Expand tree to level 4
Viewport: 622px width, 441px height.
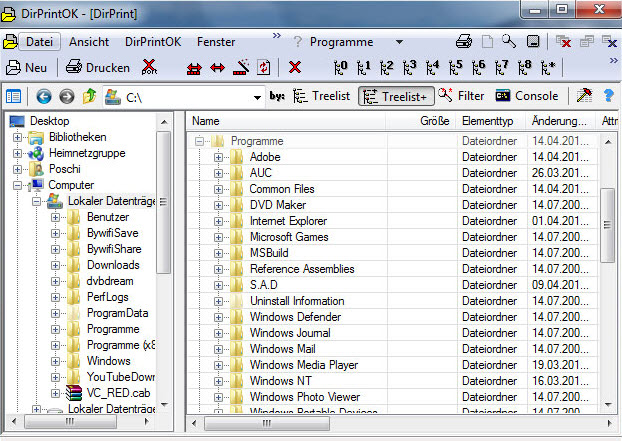pyautogui.click(x=432, y=67)
